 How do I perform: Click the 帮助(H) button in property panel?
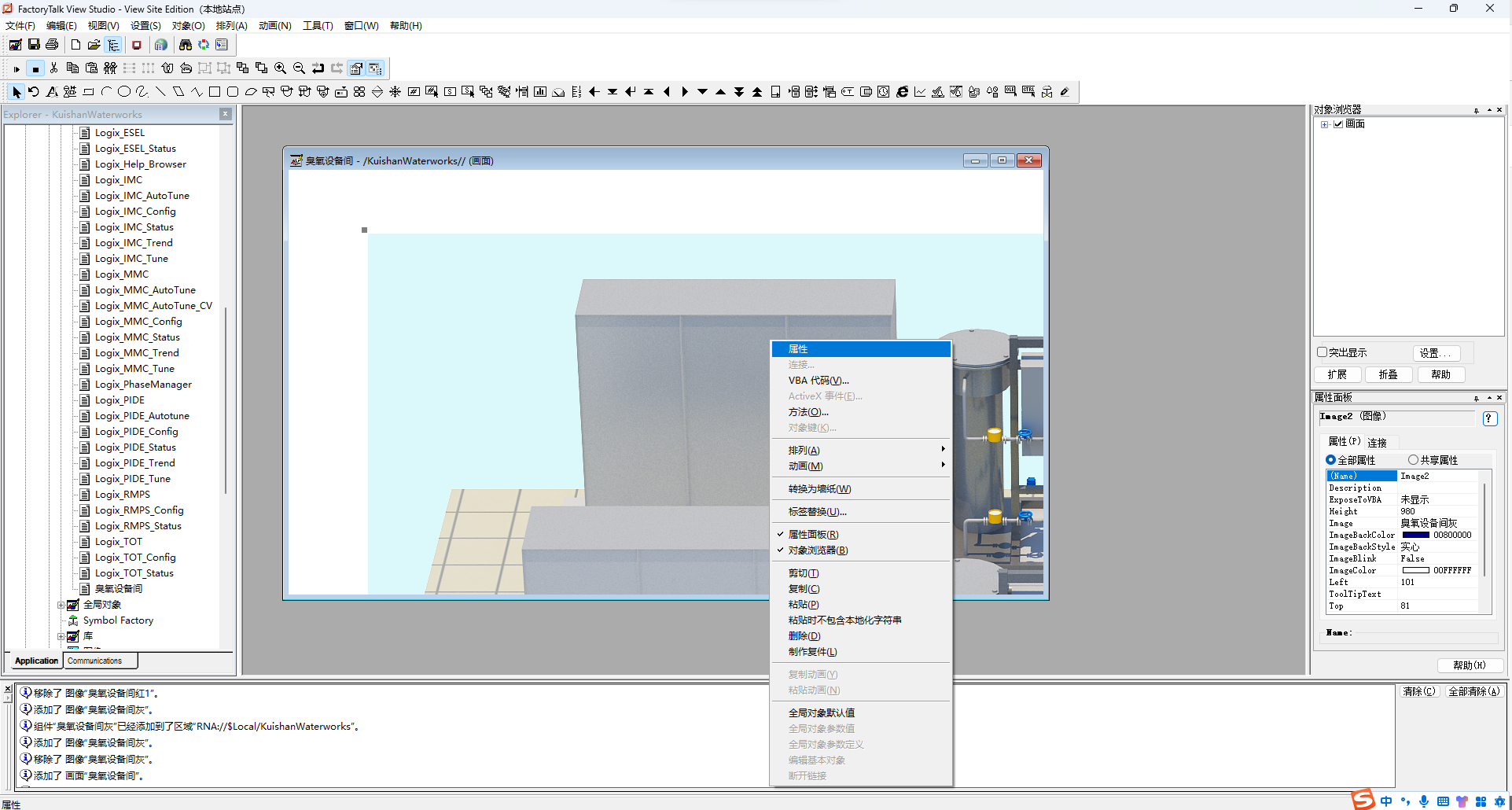tap(1470, 665)
